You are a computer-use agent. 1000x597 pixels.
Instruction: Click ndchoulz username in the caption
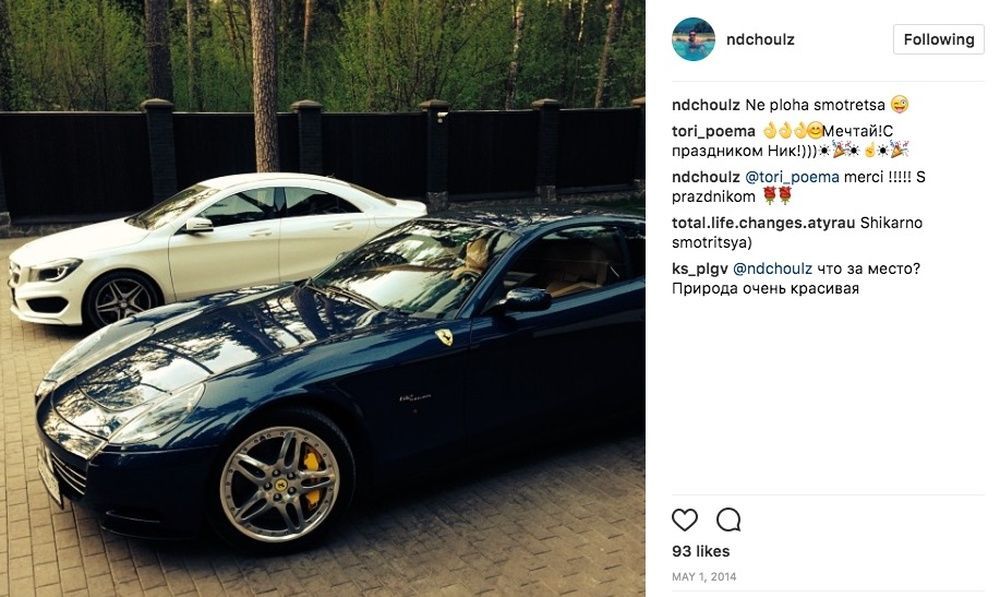[x=705, y=105]
